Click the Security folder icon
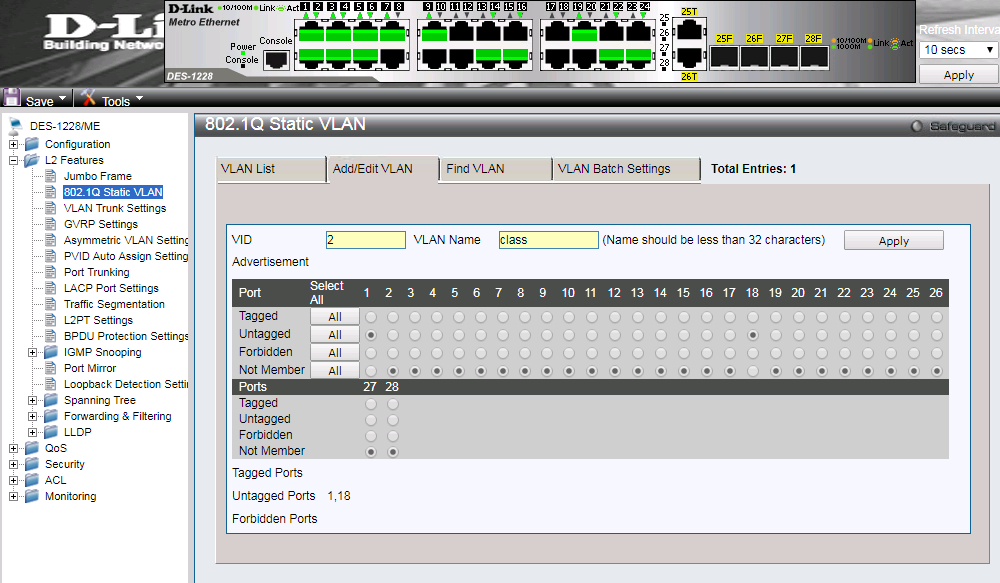Viewport: 1000px width, 583px height. pyautogui.click(x=32, y=464)
